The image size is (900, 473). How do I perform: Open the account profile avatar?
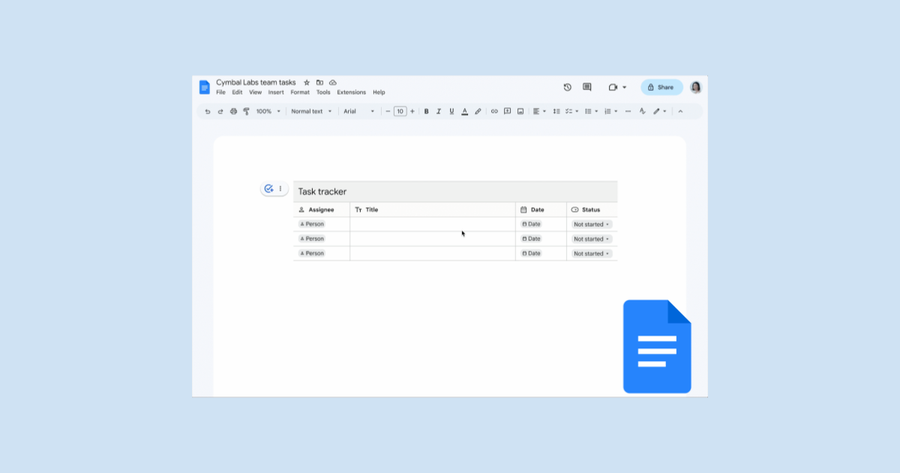coord(696,87)
